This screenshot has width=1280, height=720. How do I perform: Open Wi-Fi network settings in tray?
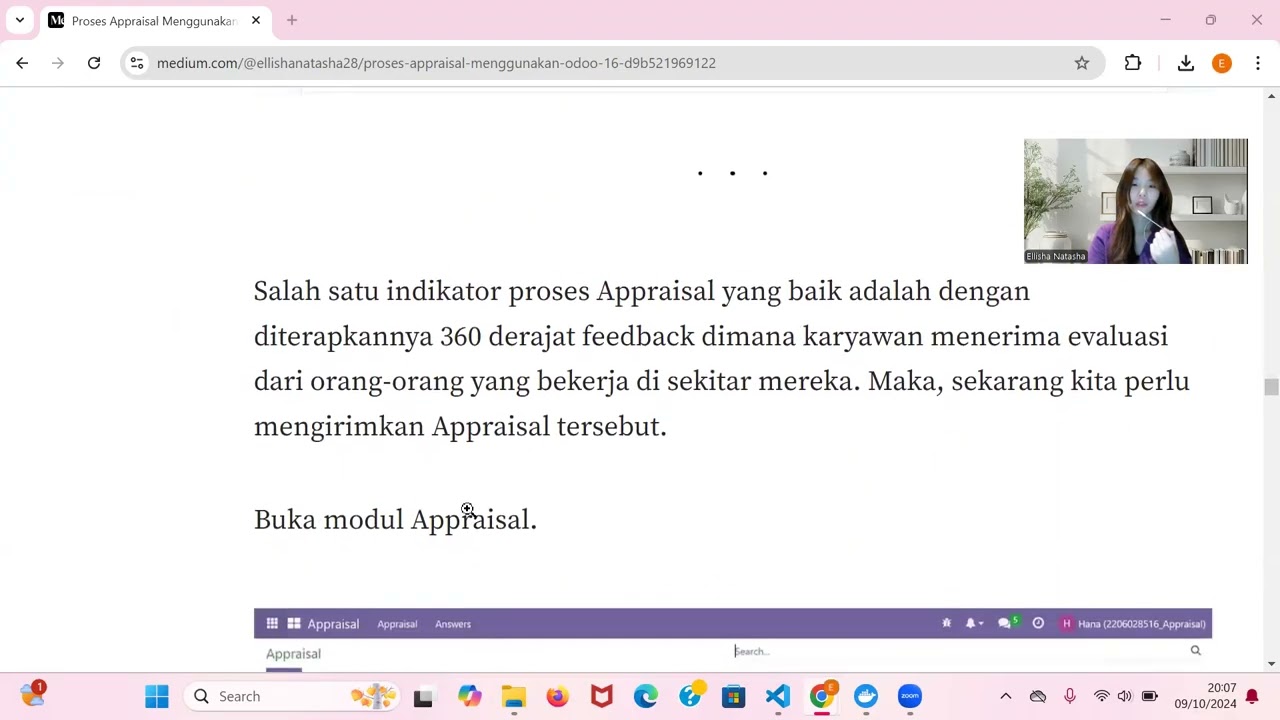(1101, 696)
